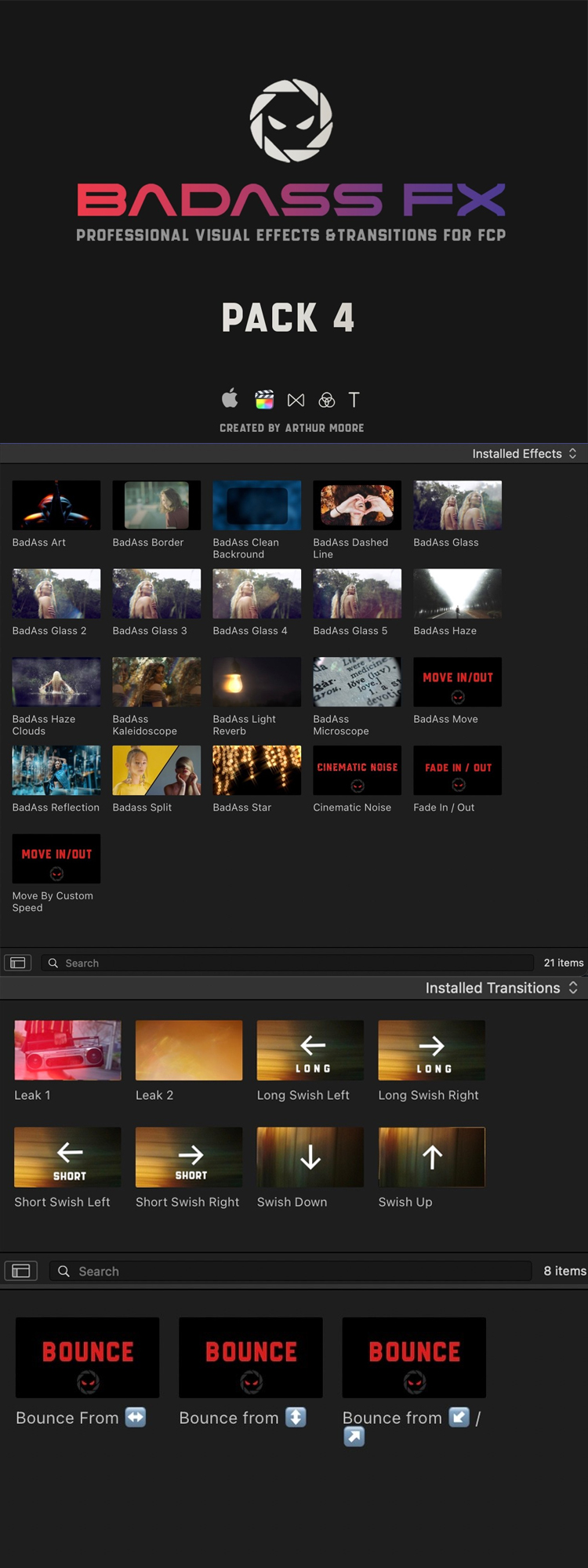This screenshot has height=1568, width=588.
Task: Click the left-right arrow emoji icon
Action: click(x=136, y=1417)
